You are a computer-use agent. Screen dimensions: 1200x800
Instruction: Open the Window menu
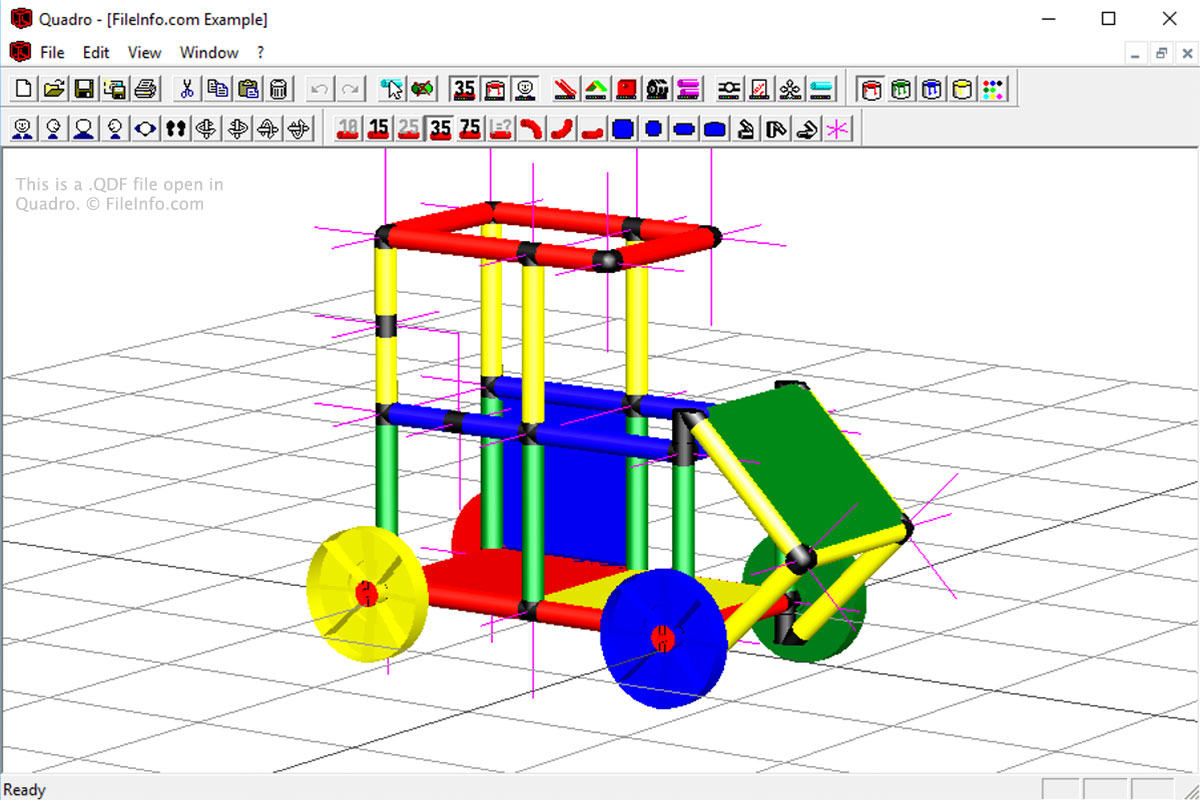(209, 52)
